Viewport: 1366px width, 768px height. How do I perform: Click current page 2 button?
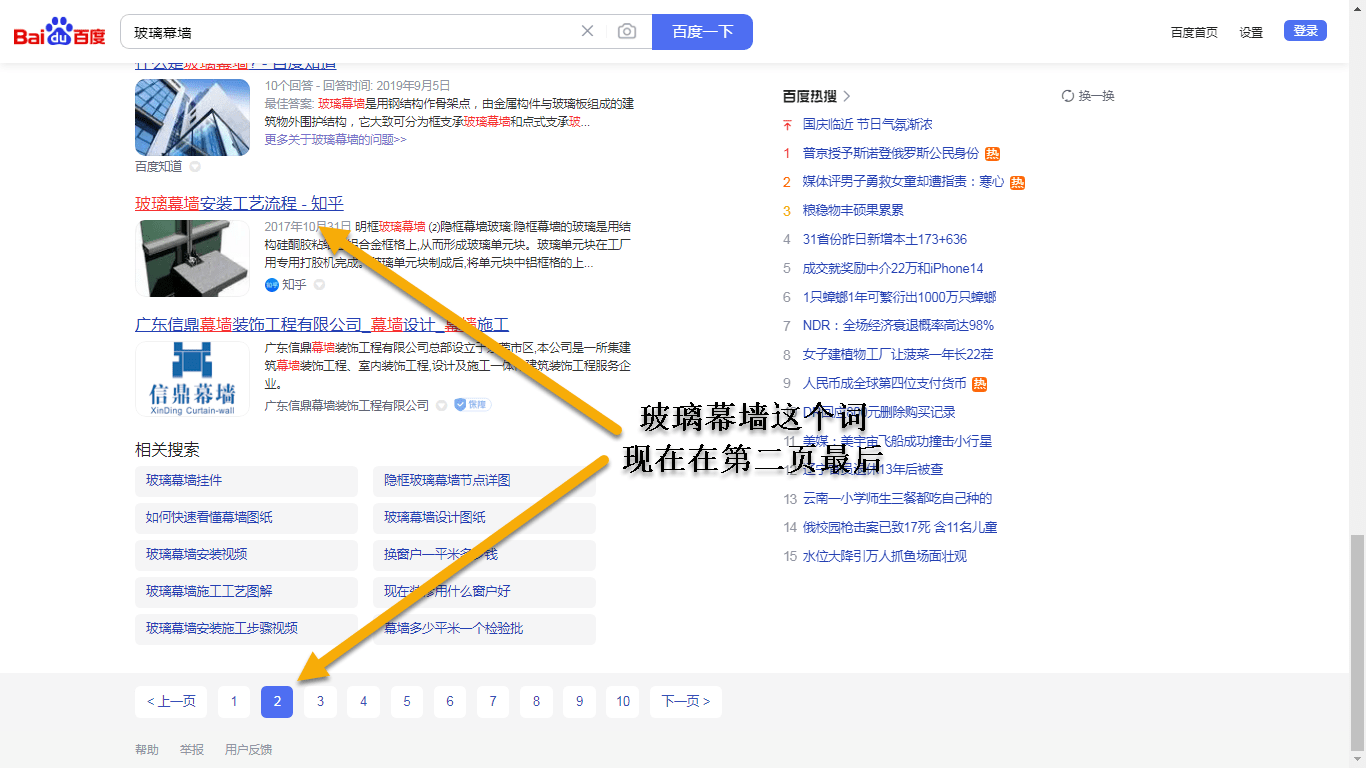(277, 702)
